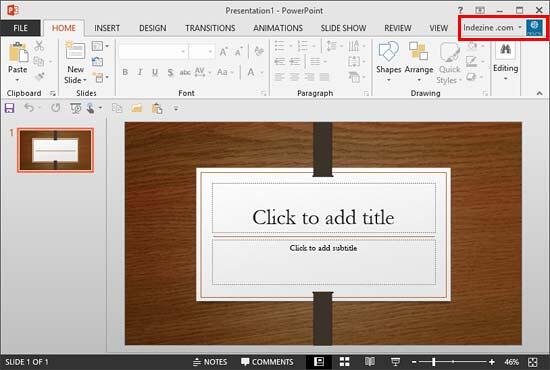This screenshot has height=370, width=550.
Task: Open the ANIMATIONS tab
Action: point(278,28)
